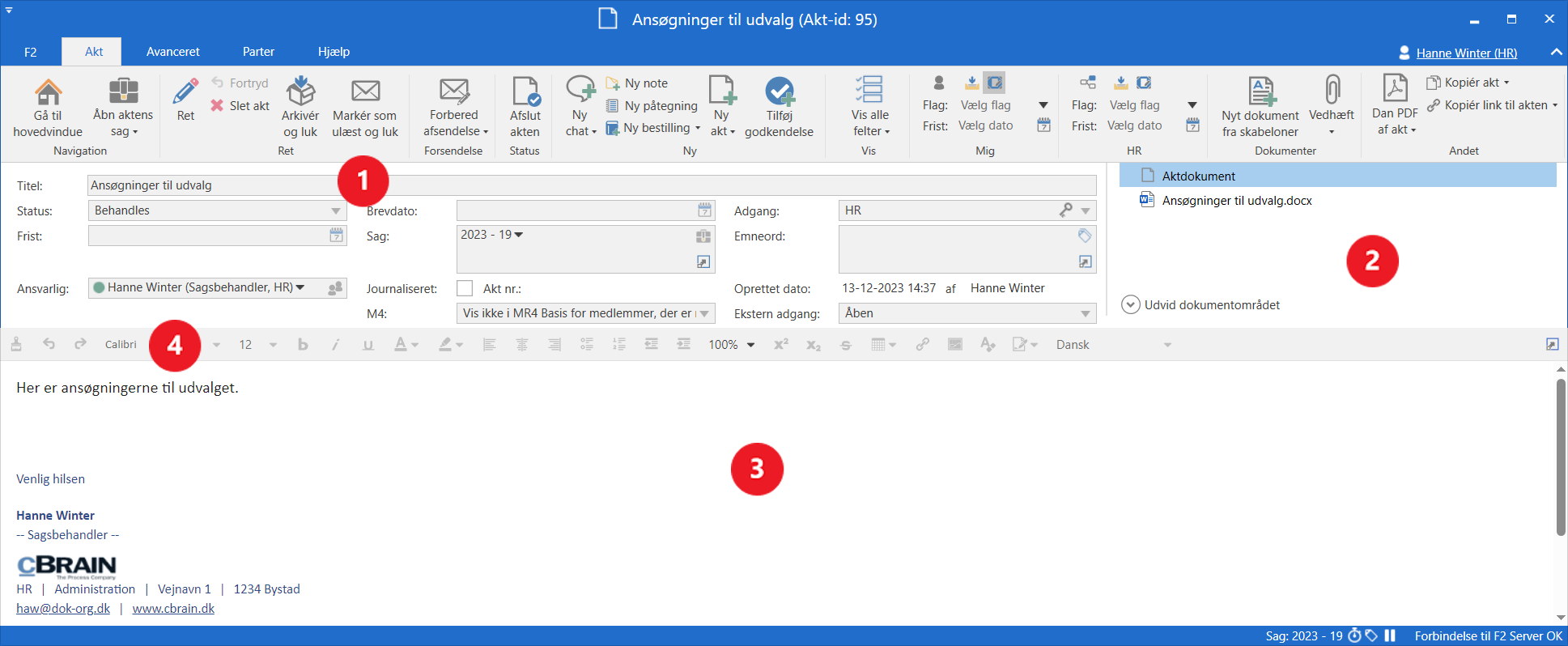The height and width of the screenshot is (646, 1568).
Task: Click the tag icon in the Emneord field
Action: click(x=1085, y=236)
